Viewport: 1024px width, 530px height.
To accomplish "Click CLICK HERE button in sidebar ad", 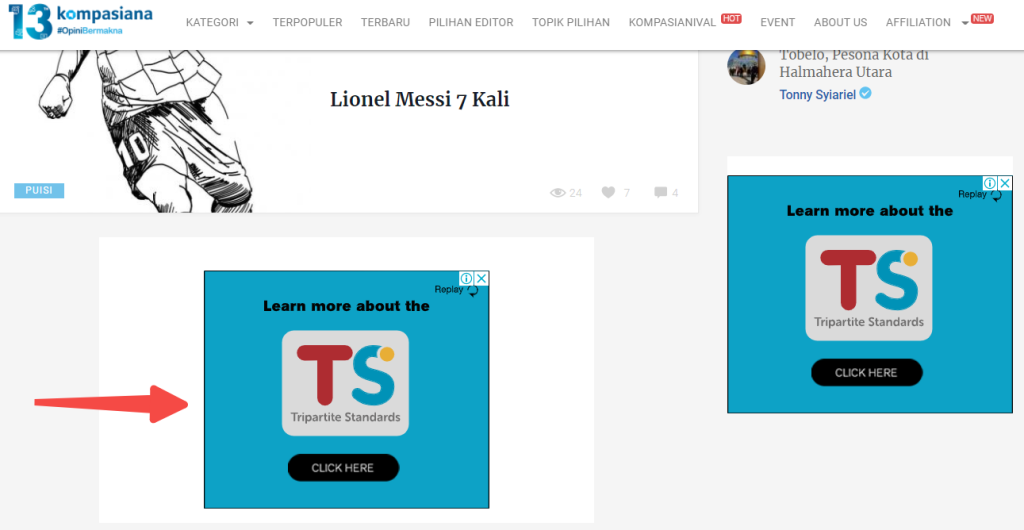I will 867,373.
